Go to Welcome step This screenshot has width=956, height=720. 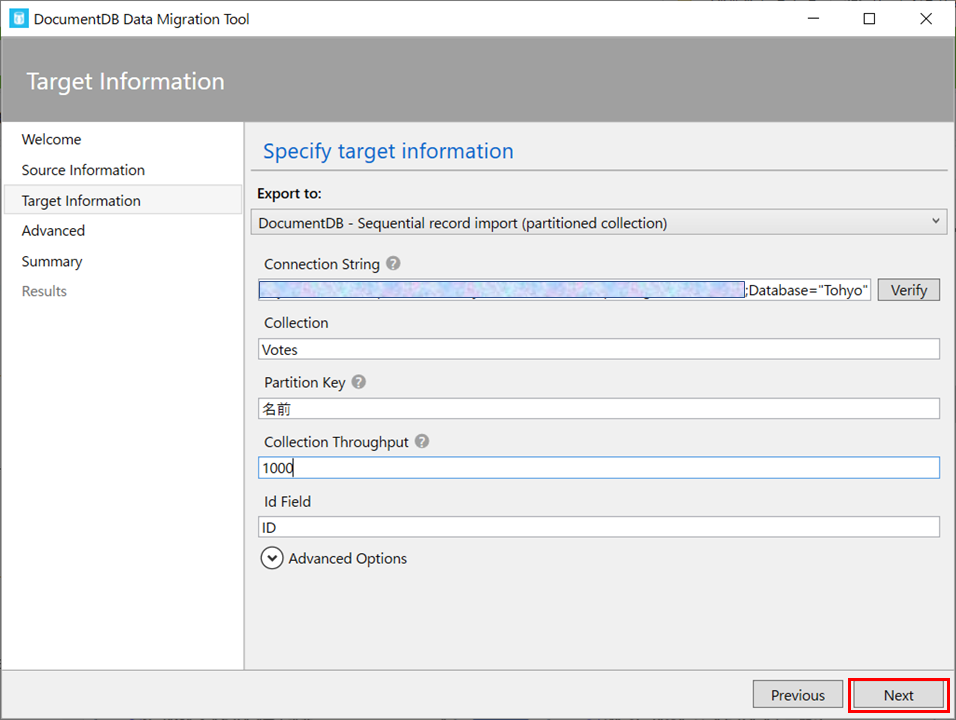[51, 140]
